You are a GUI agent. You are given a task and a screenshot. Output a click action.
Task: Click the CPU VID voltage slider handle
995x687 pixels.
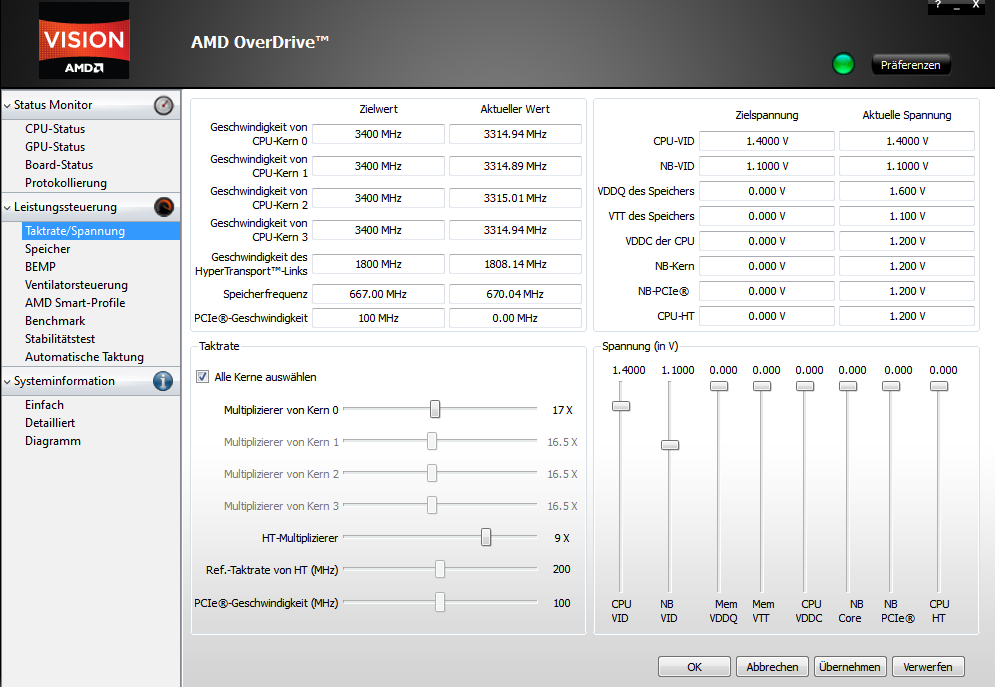[x=621, y=406]
